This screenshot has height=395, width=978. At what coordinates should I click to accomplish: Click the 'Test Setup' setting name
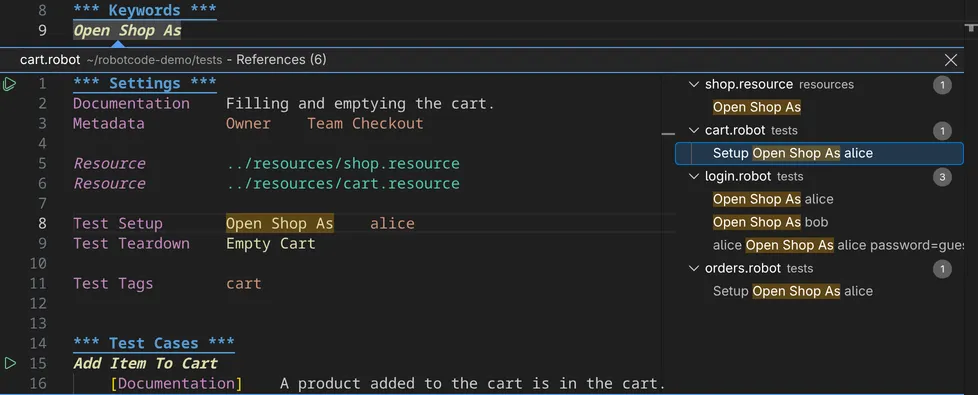point(118,223)
